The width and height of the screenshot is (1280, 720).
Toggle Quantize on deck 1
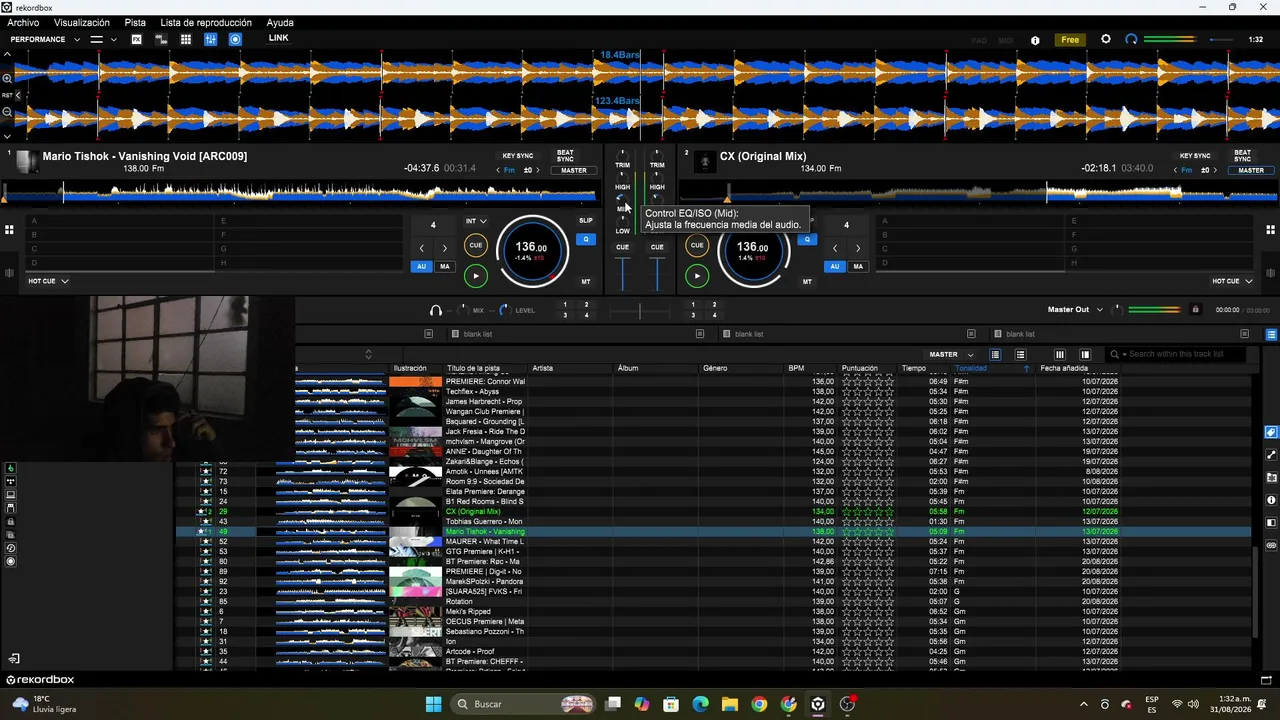pos(586,239)
